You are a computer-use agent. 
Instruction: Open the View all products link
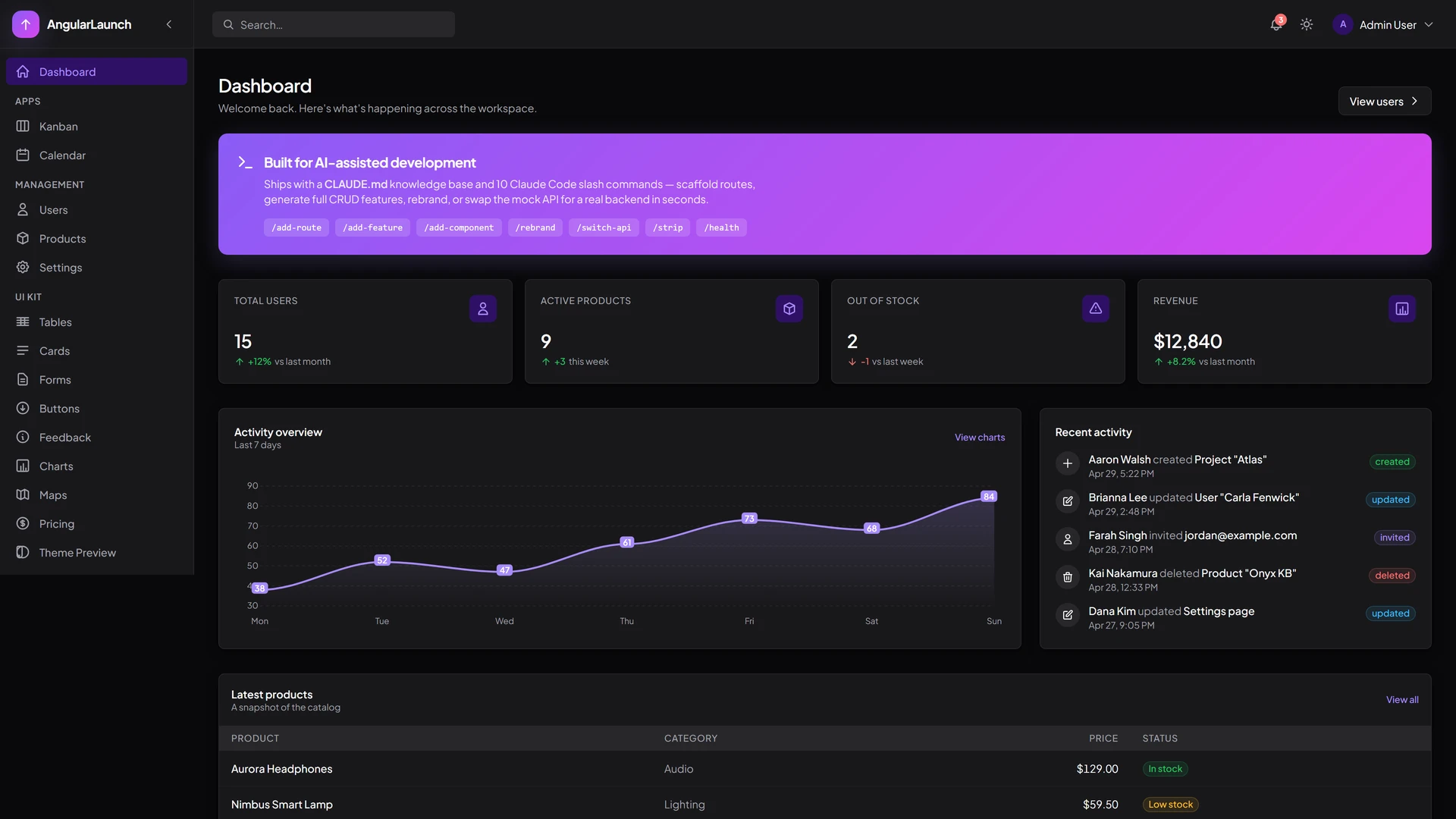1402,700
